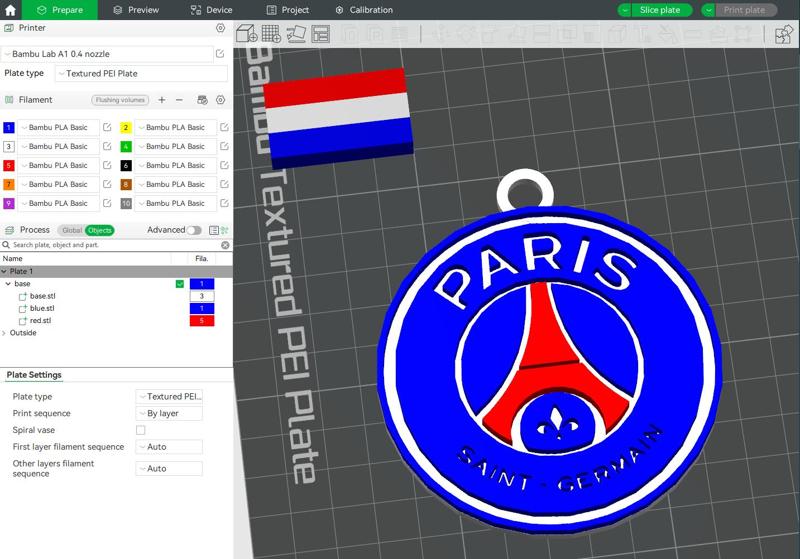Open the Assembly view puzzle icon
The image size is (800, 559).
click(x=783, y=34)
